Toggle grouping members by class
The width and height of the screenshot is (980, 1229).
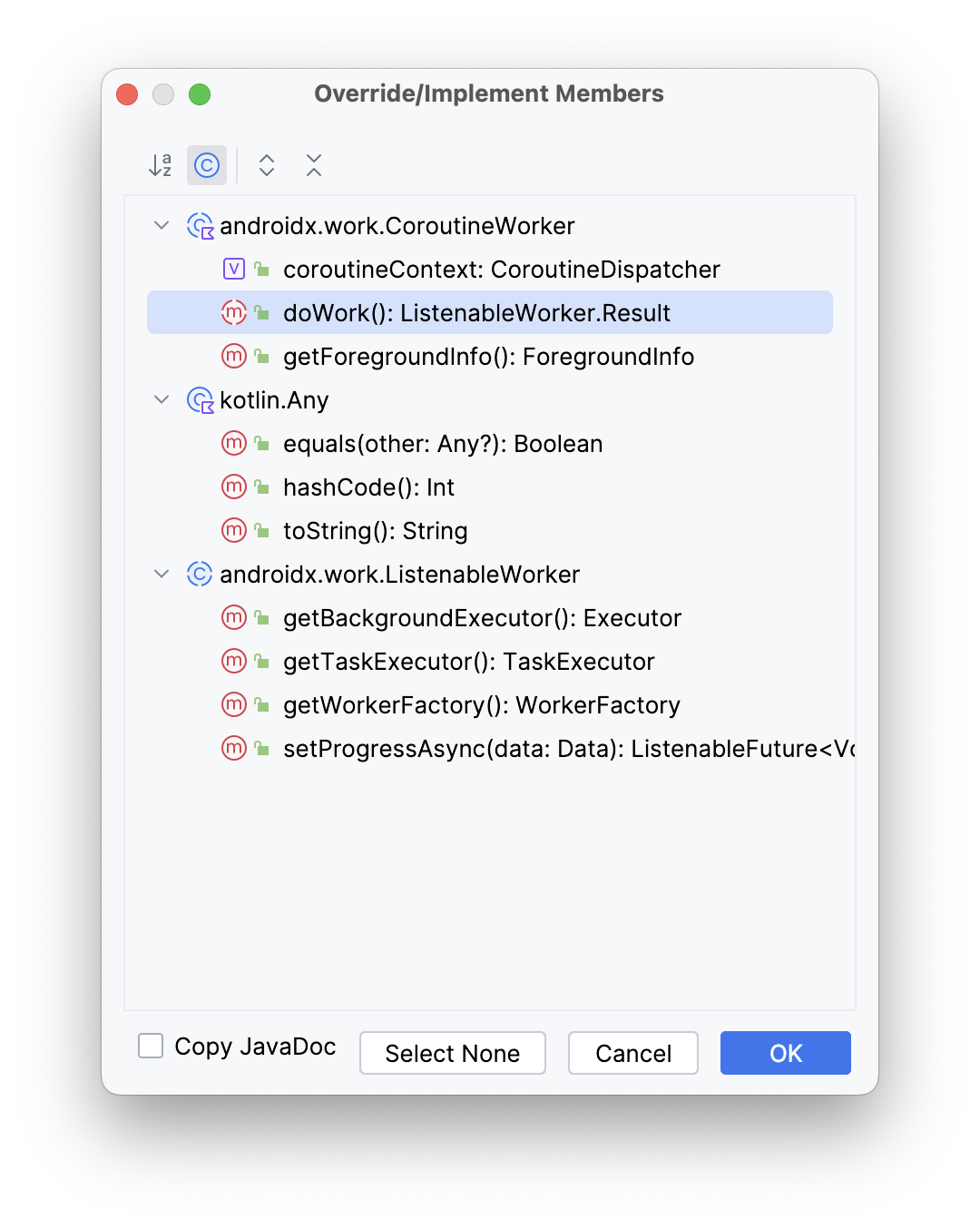pyautogui.click(x=206, y=164)
